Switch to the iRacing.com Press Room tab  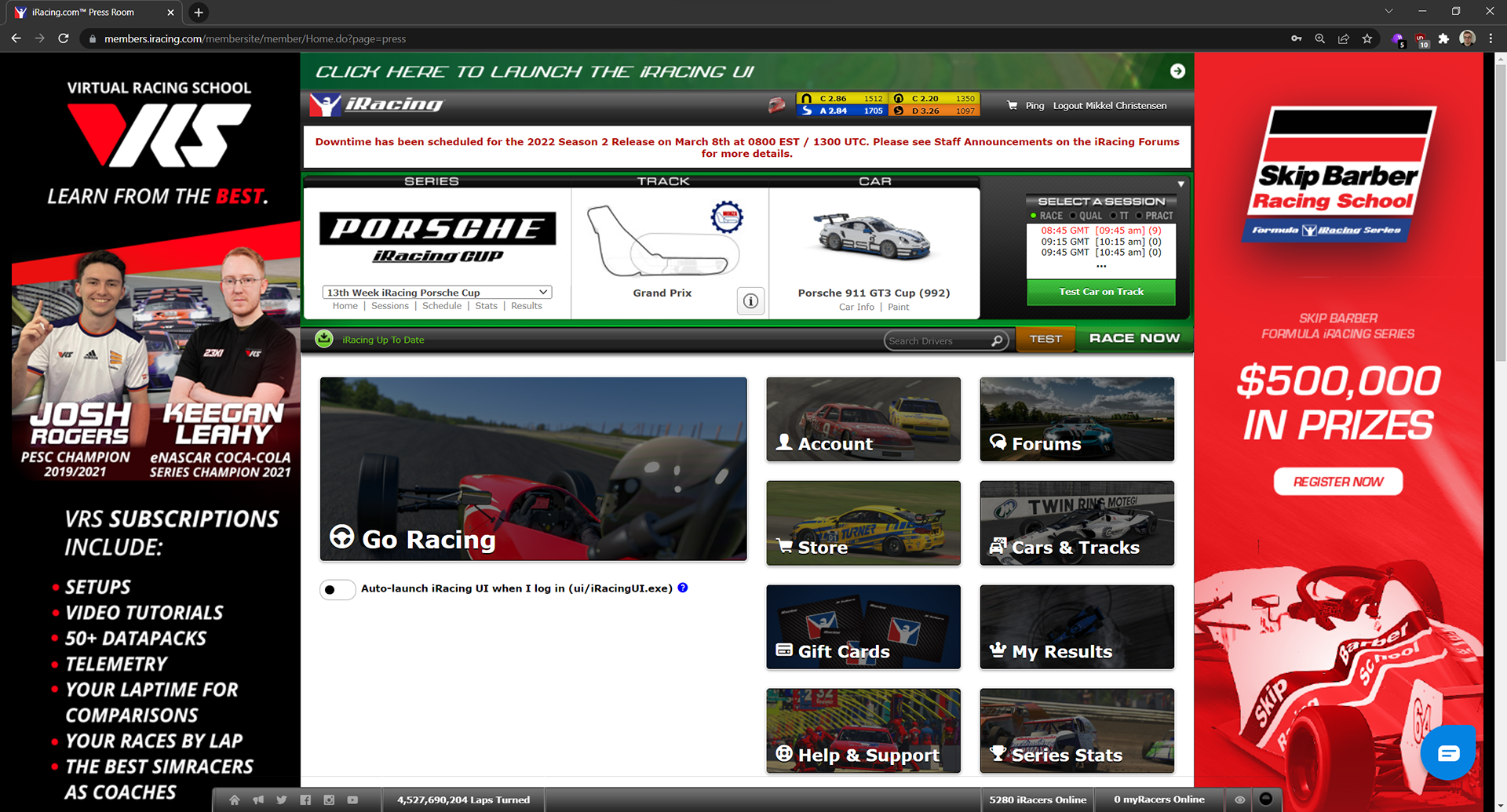[x=93, y=13]
